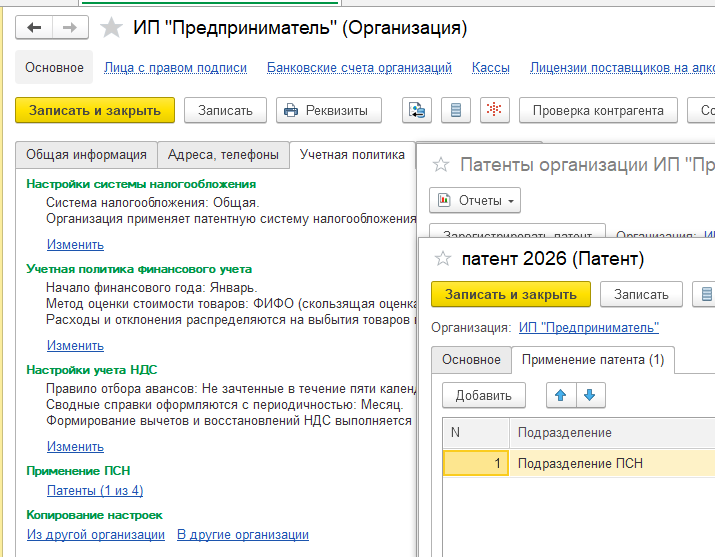Go back with the left arrow button
Screen dimensions: 715x557
(34, 28)
